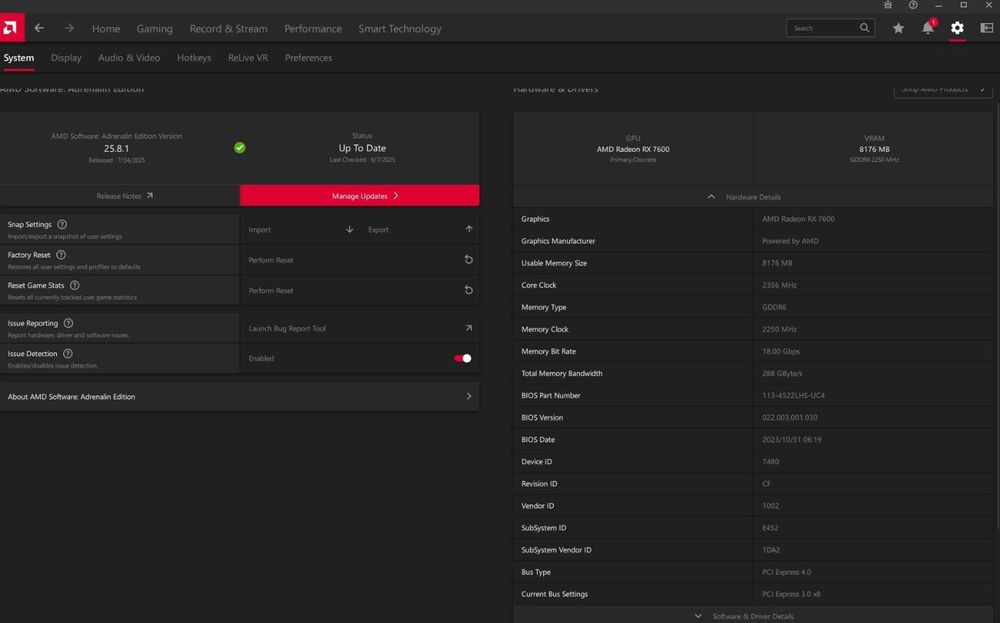Screen dimensions: 1000x623
Task: Click the Export up-arrow icon
Action: coord(469,230)
